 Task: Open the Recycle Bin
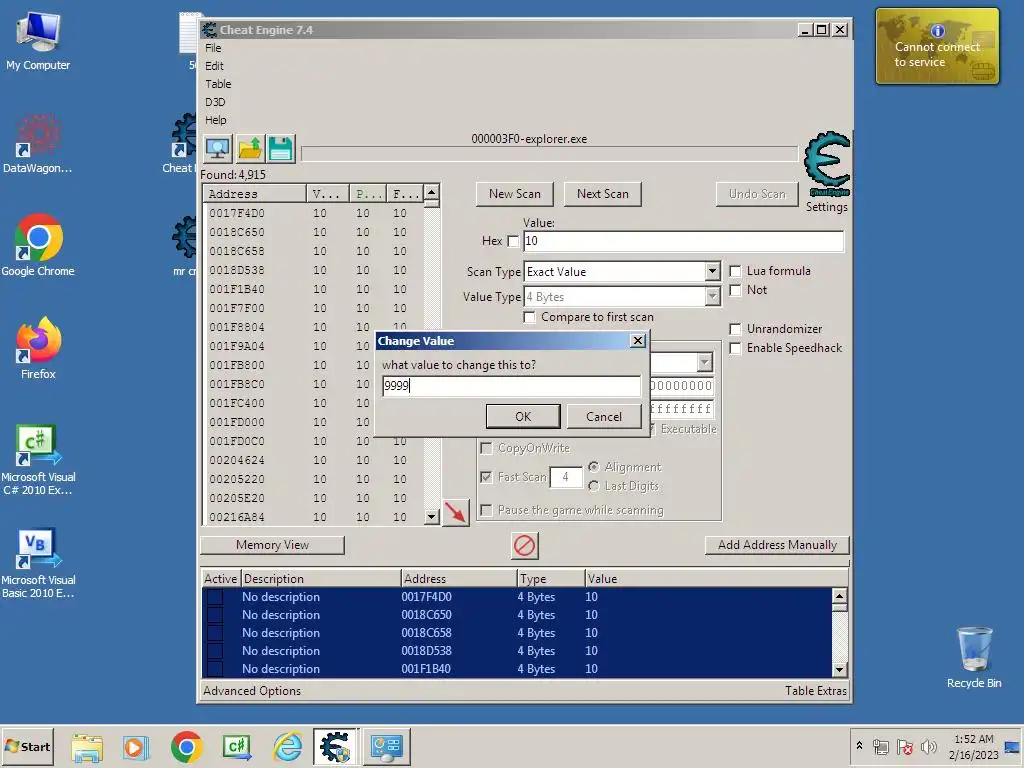(x=974, y=658)
